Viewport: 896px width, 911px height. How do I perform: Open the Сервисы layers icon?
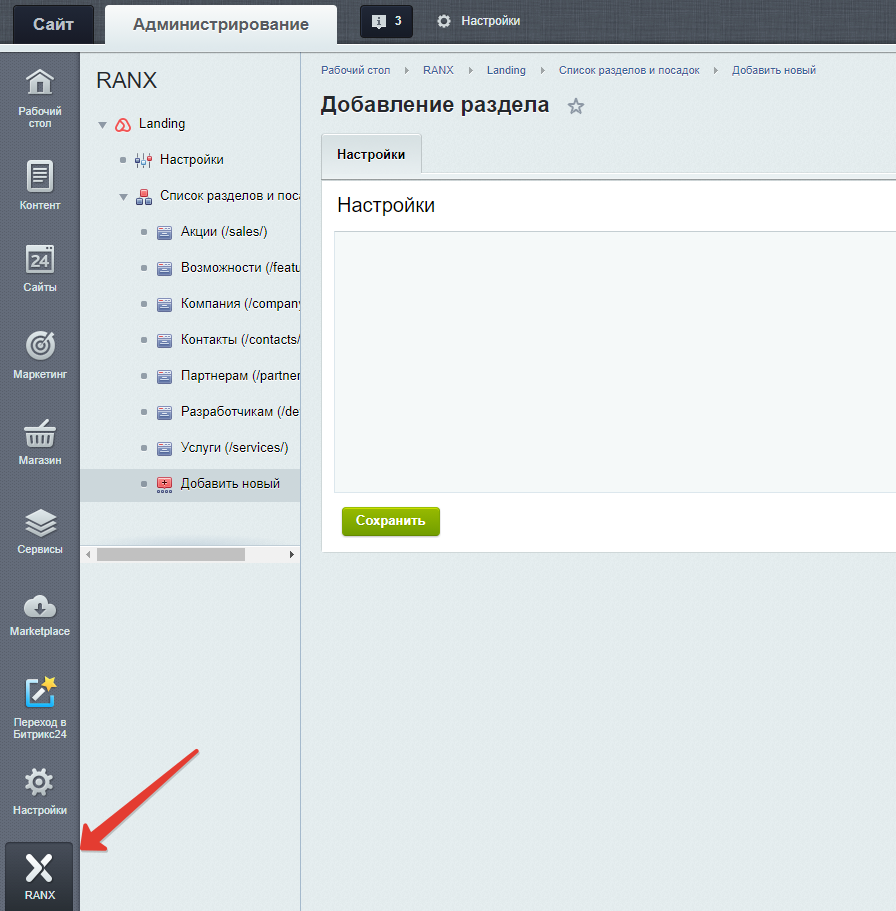click(x=40, y=522)
